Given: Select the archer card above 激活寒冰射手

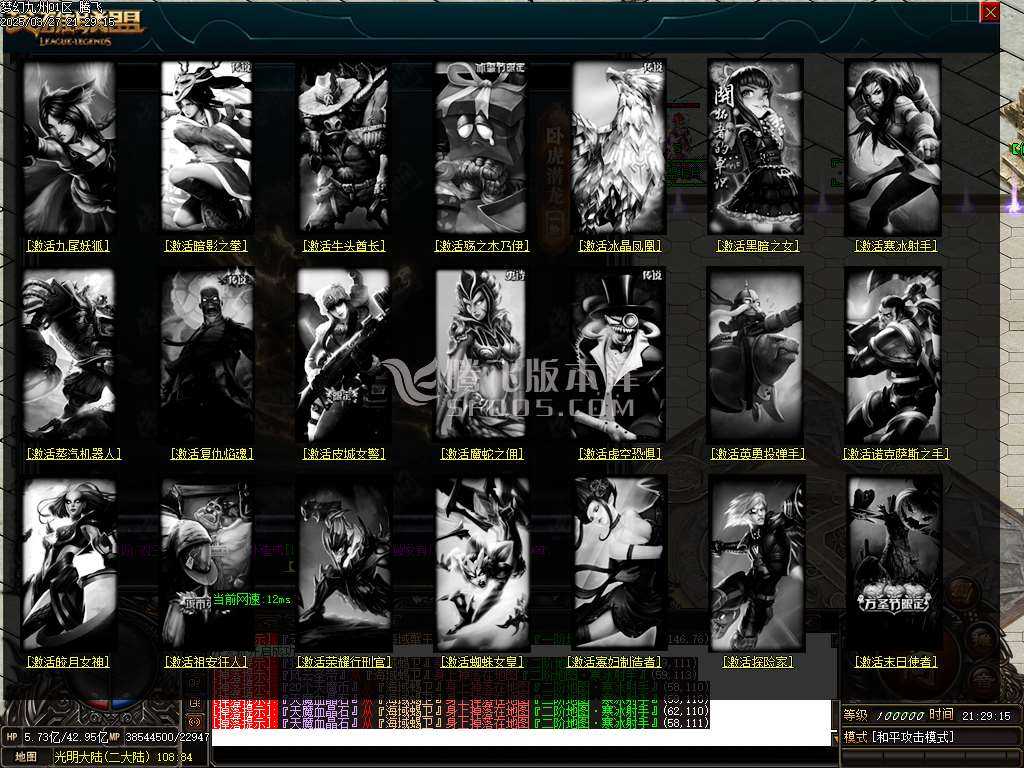Looking at the screenshot, I should click(x=893, y=148).
